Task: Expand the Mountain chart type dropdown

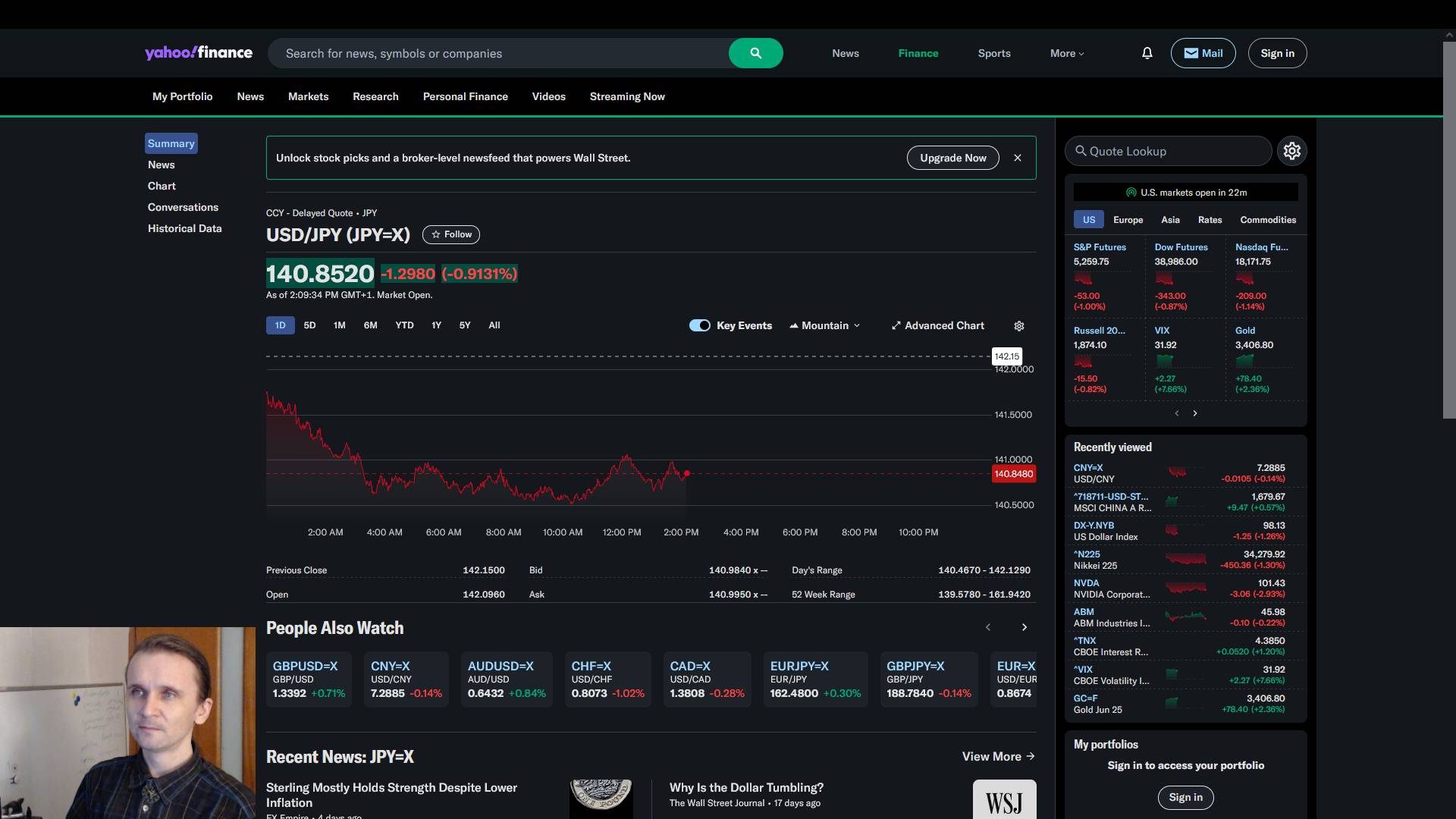Action: click(825, 325)
